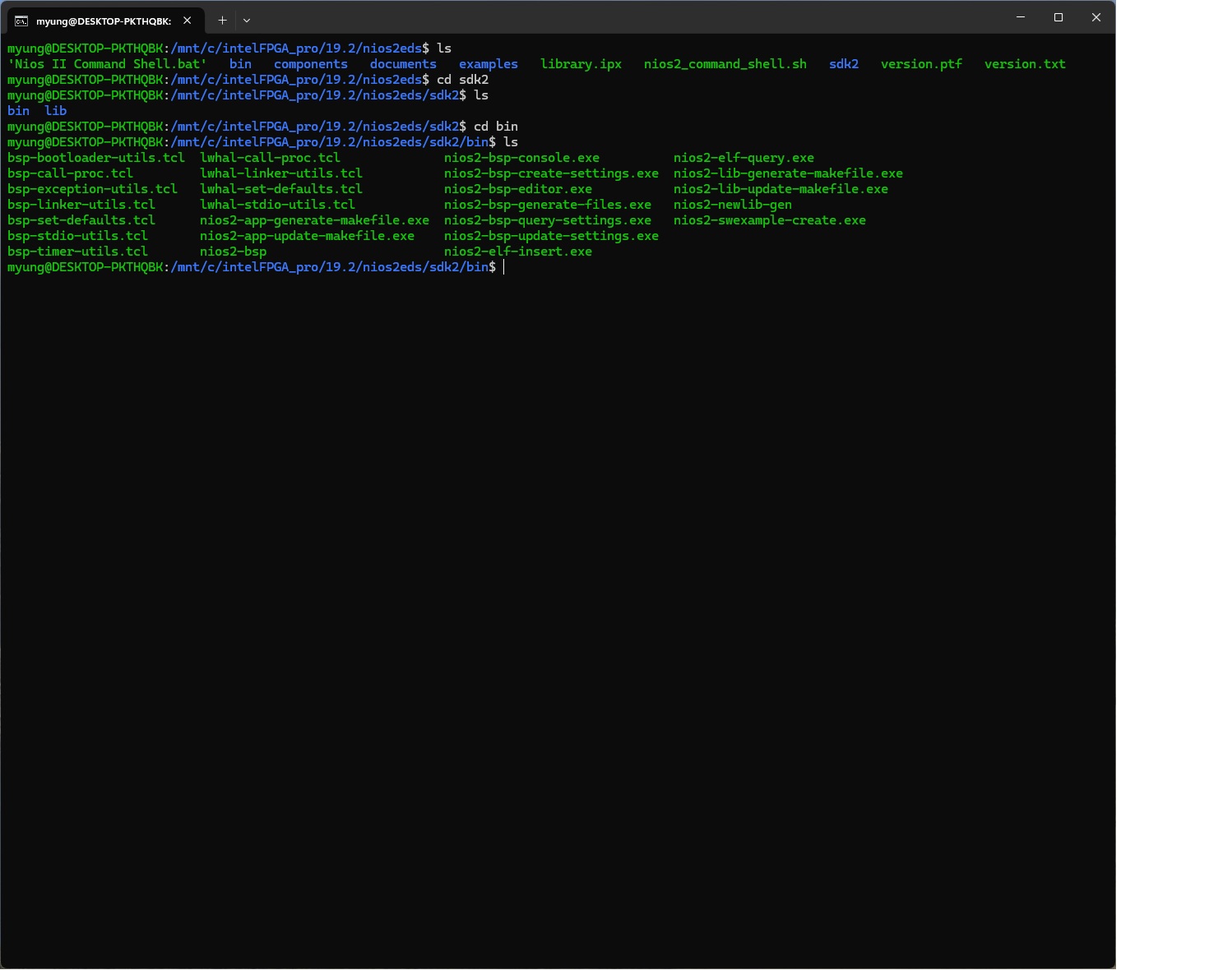The image size is (1232, 970).
Task: Click "nios2-bsp-editor.exe" file name
Action: pyautogui.click(x=518, y=189)
